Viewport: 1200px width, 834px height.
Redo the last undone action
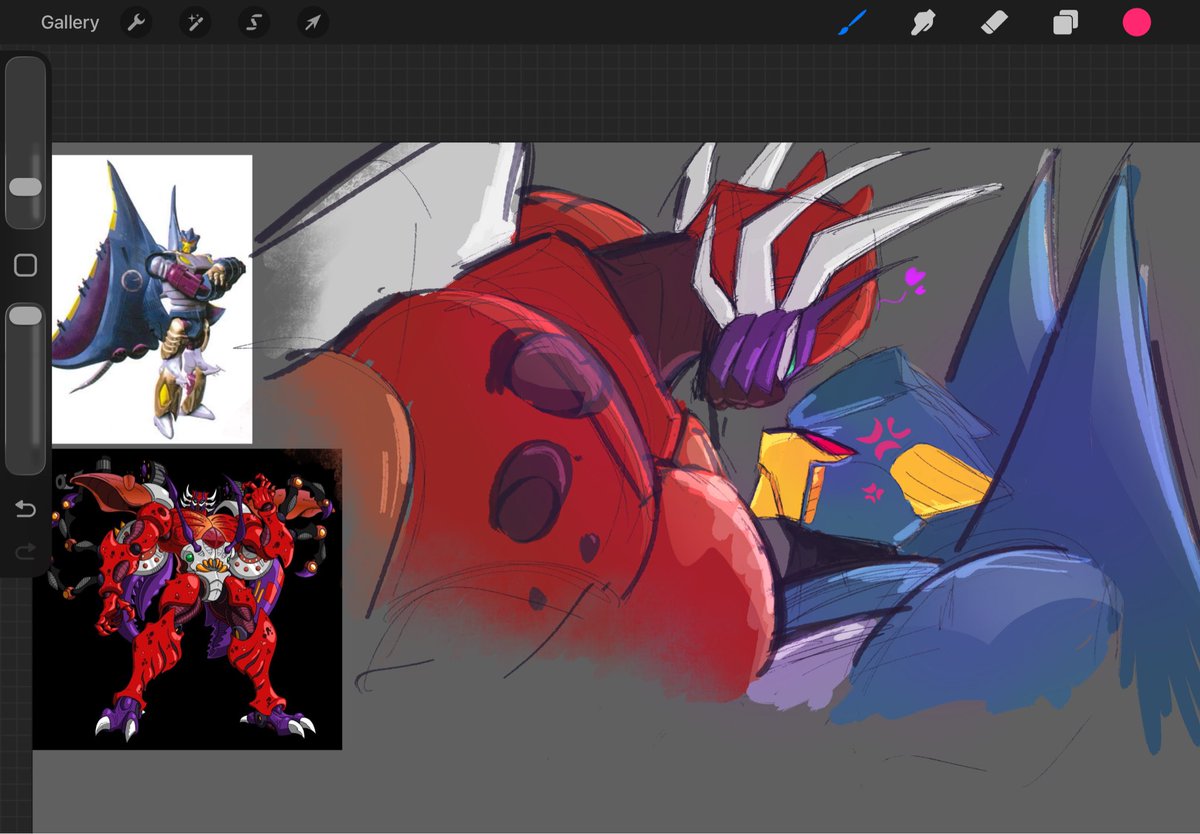[x=26, y=551]
